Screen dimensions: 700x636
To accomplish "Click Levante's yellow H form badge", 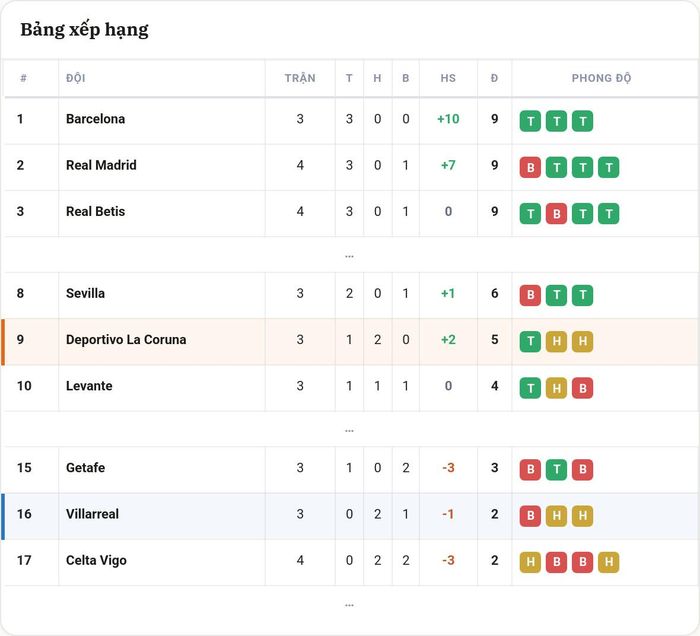I will coord(556,388).
